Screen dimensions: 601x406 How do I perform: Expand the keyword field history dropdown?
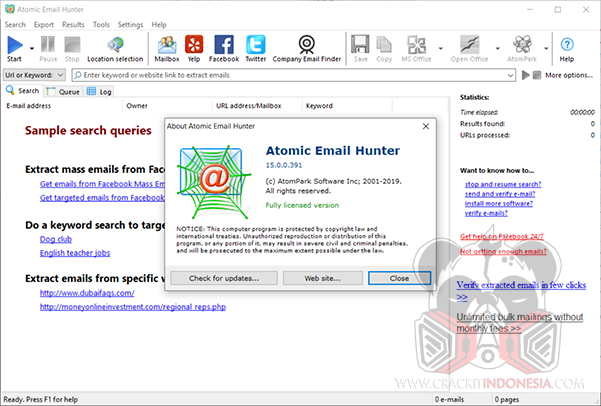tap(511, 76)
